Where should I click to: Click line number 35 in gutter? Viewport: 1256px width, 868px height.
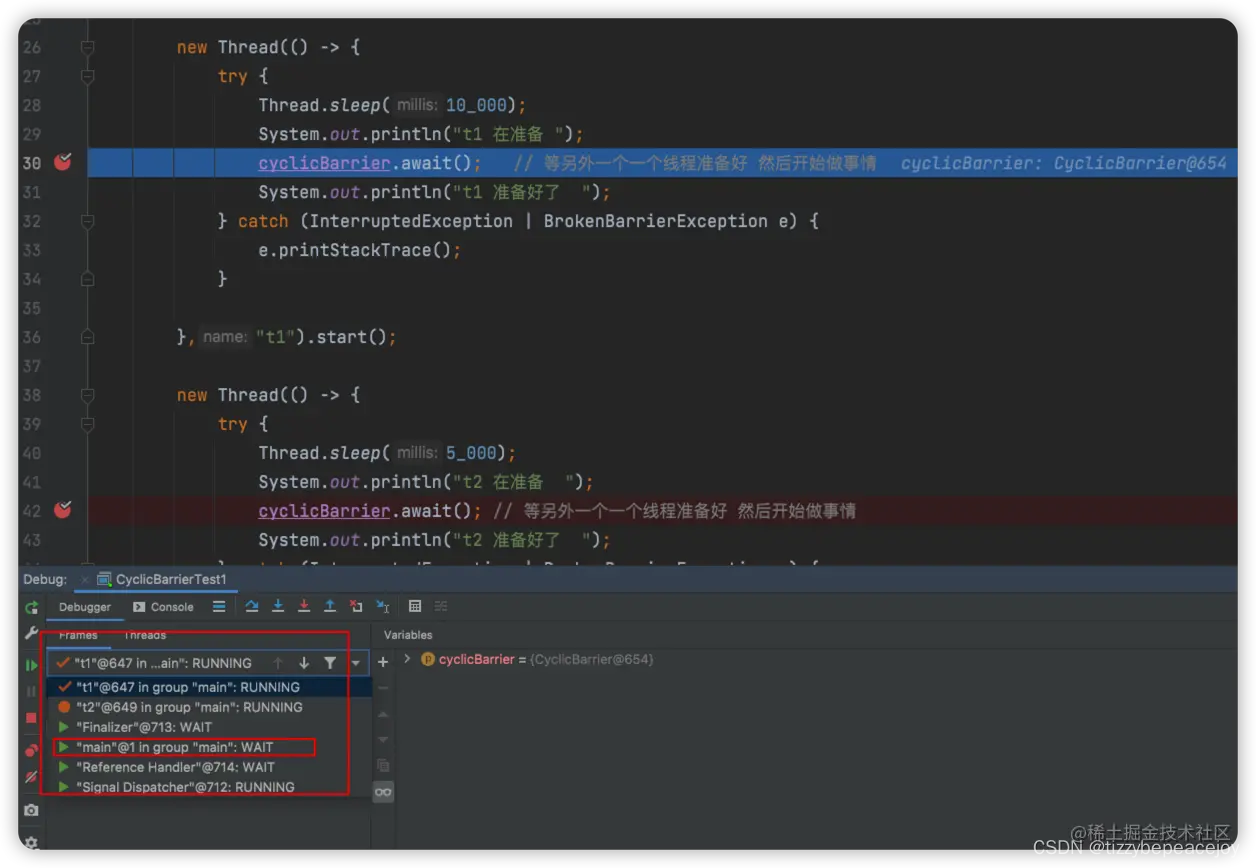coord(32,308)
